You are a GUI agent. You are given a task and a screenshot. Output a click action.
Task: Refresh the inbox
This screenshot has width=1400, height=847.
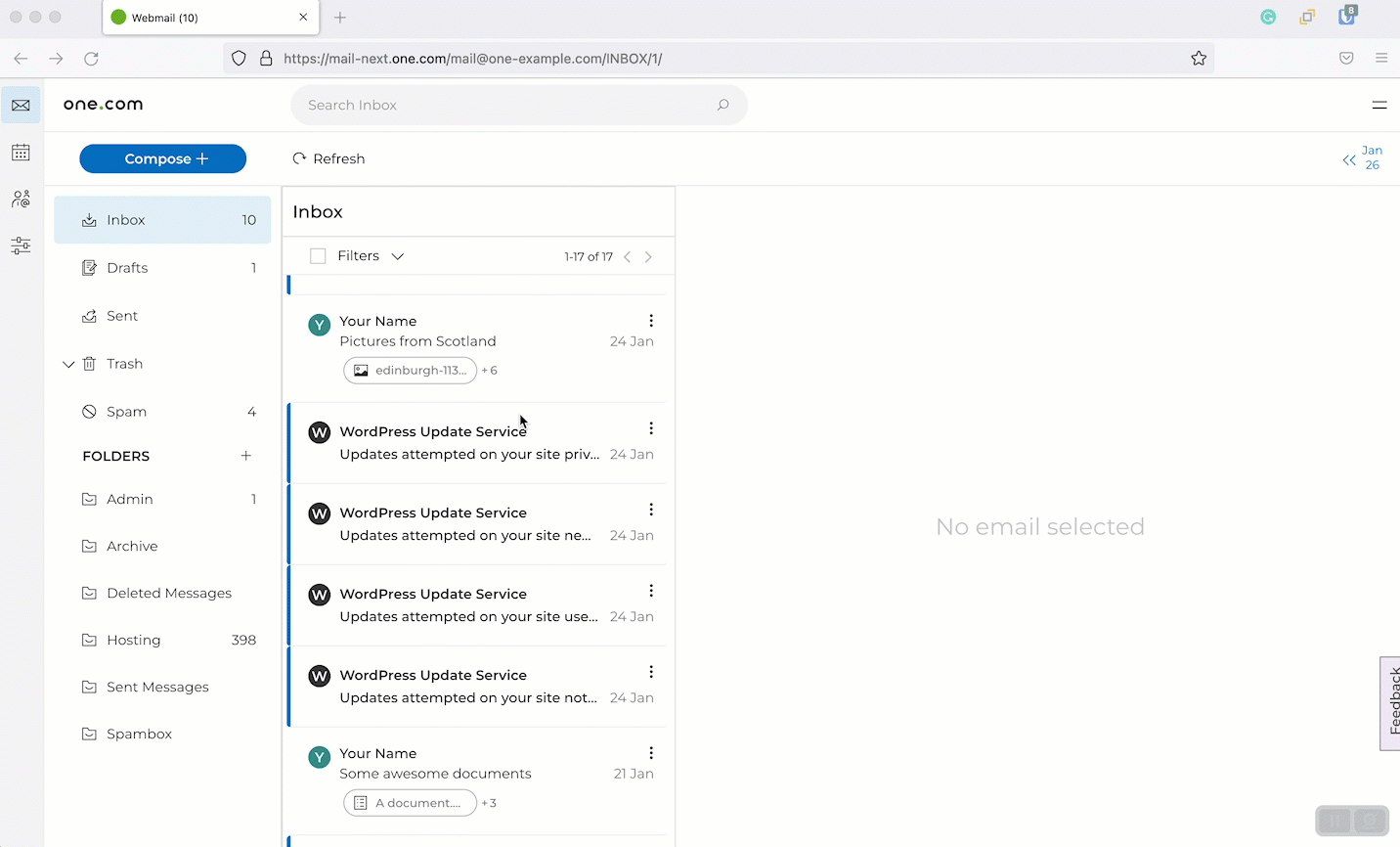328,158
